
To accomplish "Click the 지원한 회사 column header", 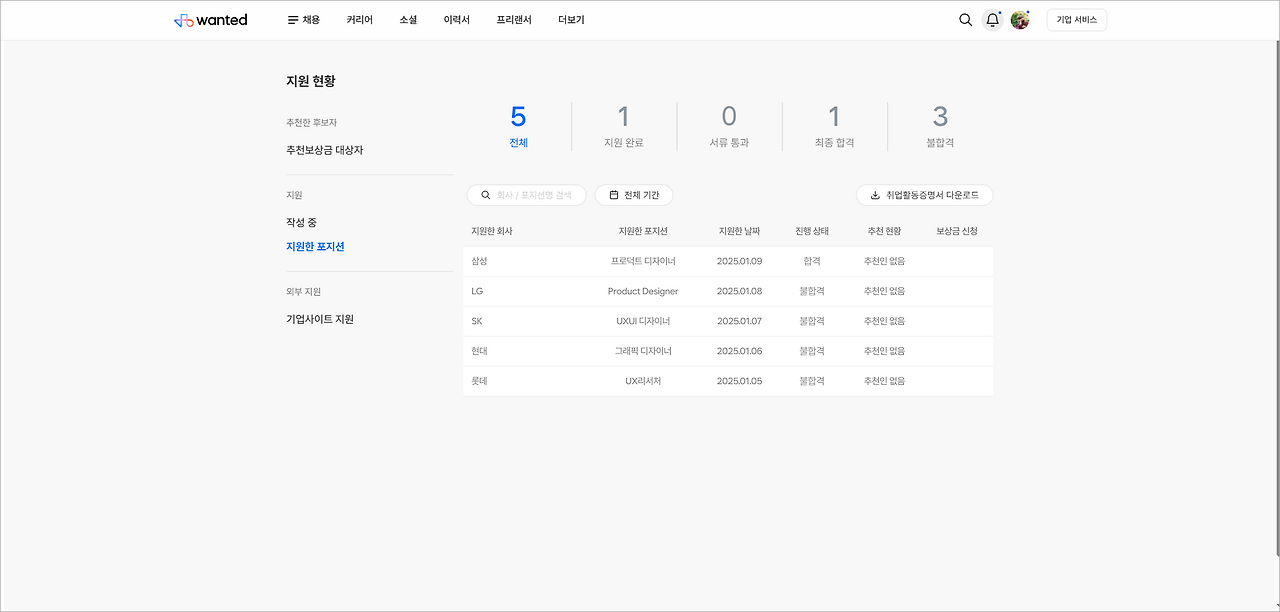I will click(x=492, y=231).
